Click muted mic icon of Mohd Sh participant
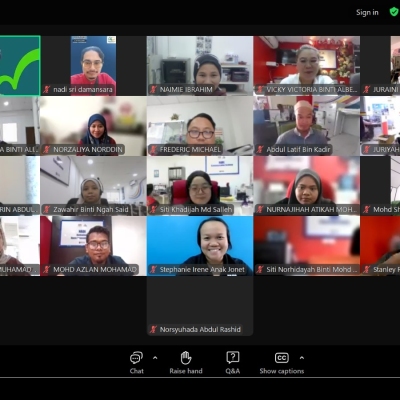 tap(367, 209)
